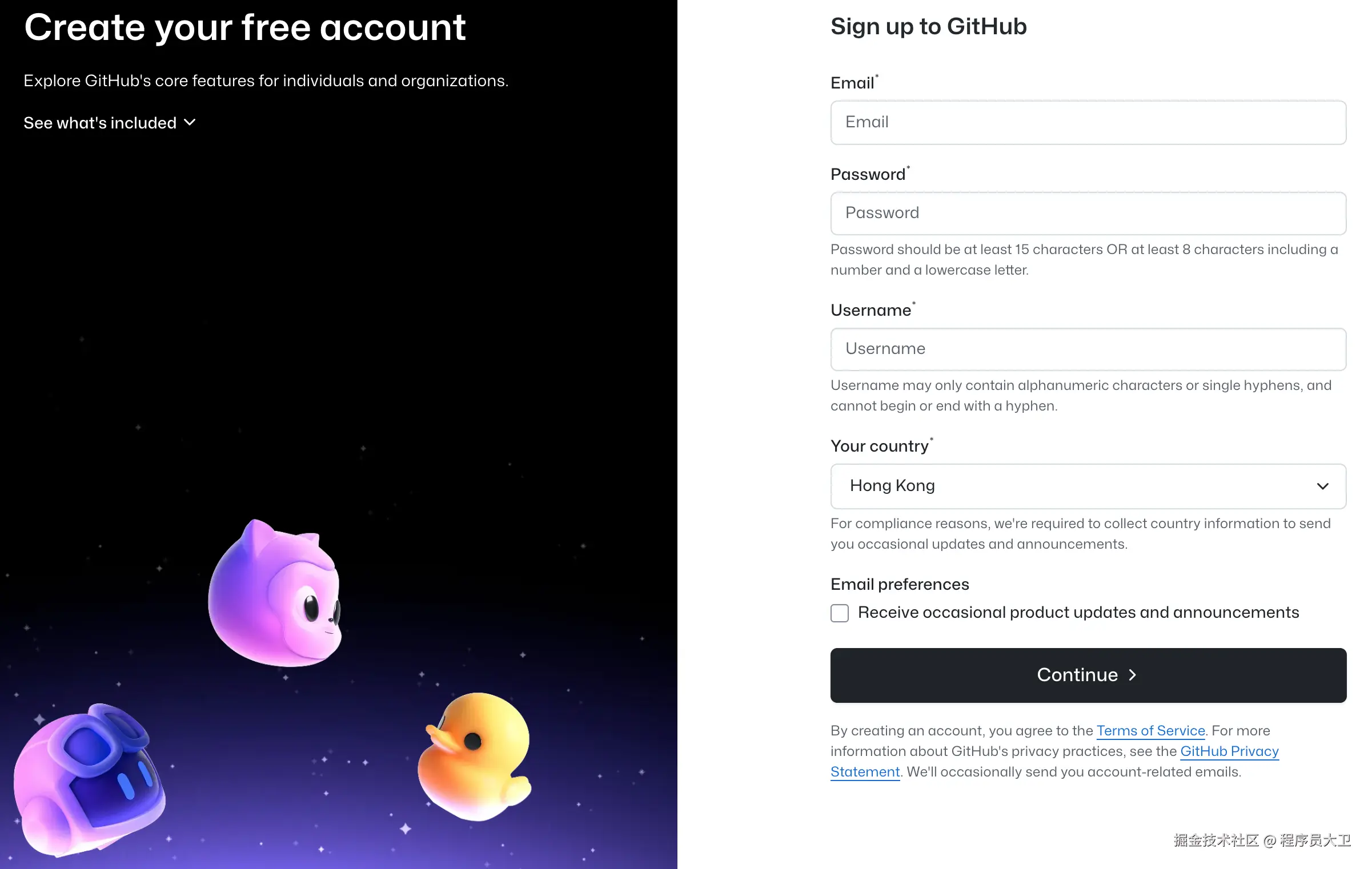Click into the Password field
The width and height of the screenshot is (1372, 869).
(x=1088, y=214)
